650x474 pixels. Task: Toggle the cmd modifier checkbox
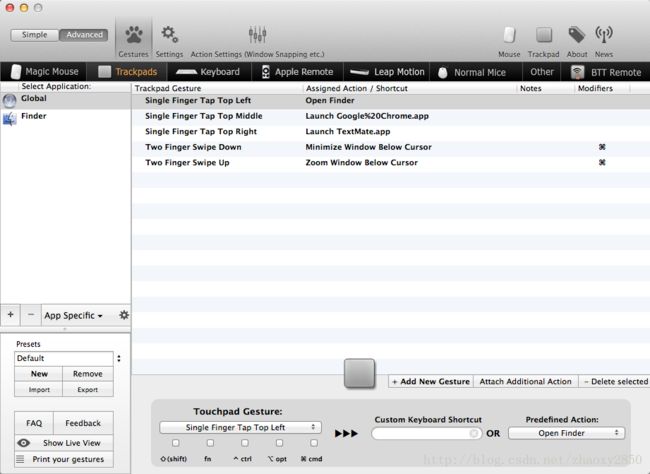coord(314,443)
